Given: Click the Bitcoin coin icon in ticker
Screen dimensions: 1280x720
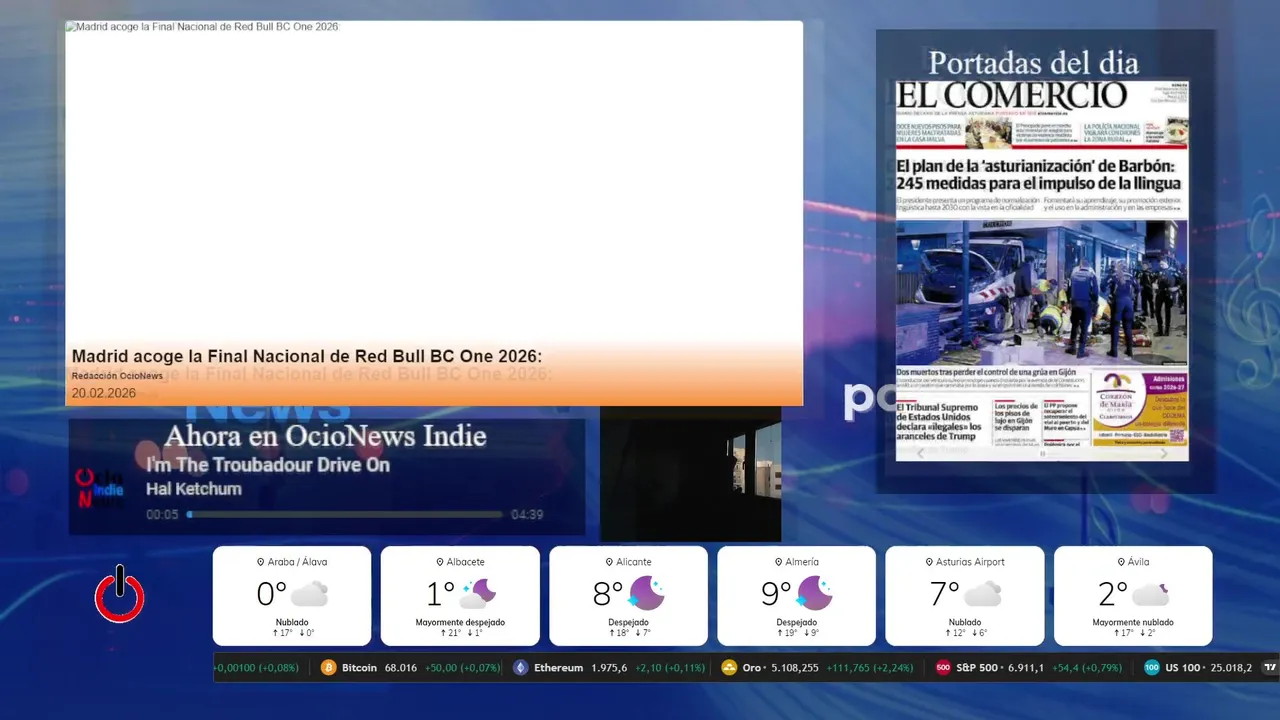Looking at the screenshot, I should pos(329,668).
